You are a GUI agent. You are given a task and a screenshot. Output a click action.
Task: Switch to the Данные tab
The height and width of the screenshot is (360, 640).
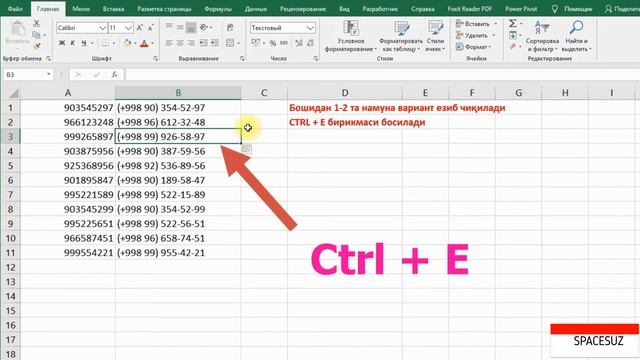(256, 9)
